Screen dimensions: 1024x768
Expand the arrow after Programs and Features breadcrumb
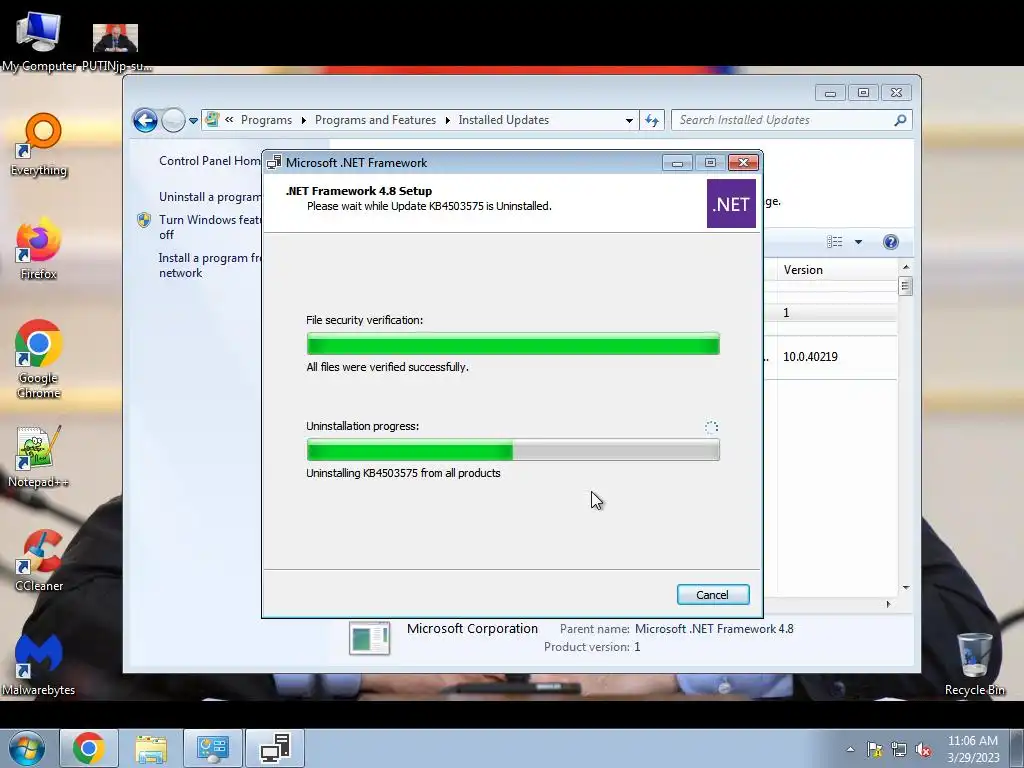[x=447, y=121]
